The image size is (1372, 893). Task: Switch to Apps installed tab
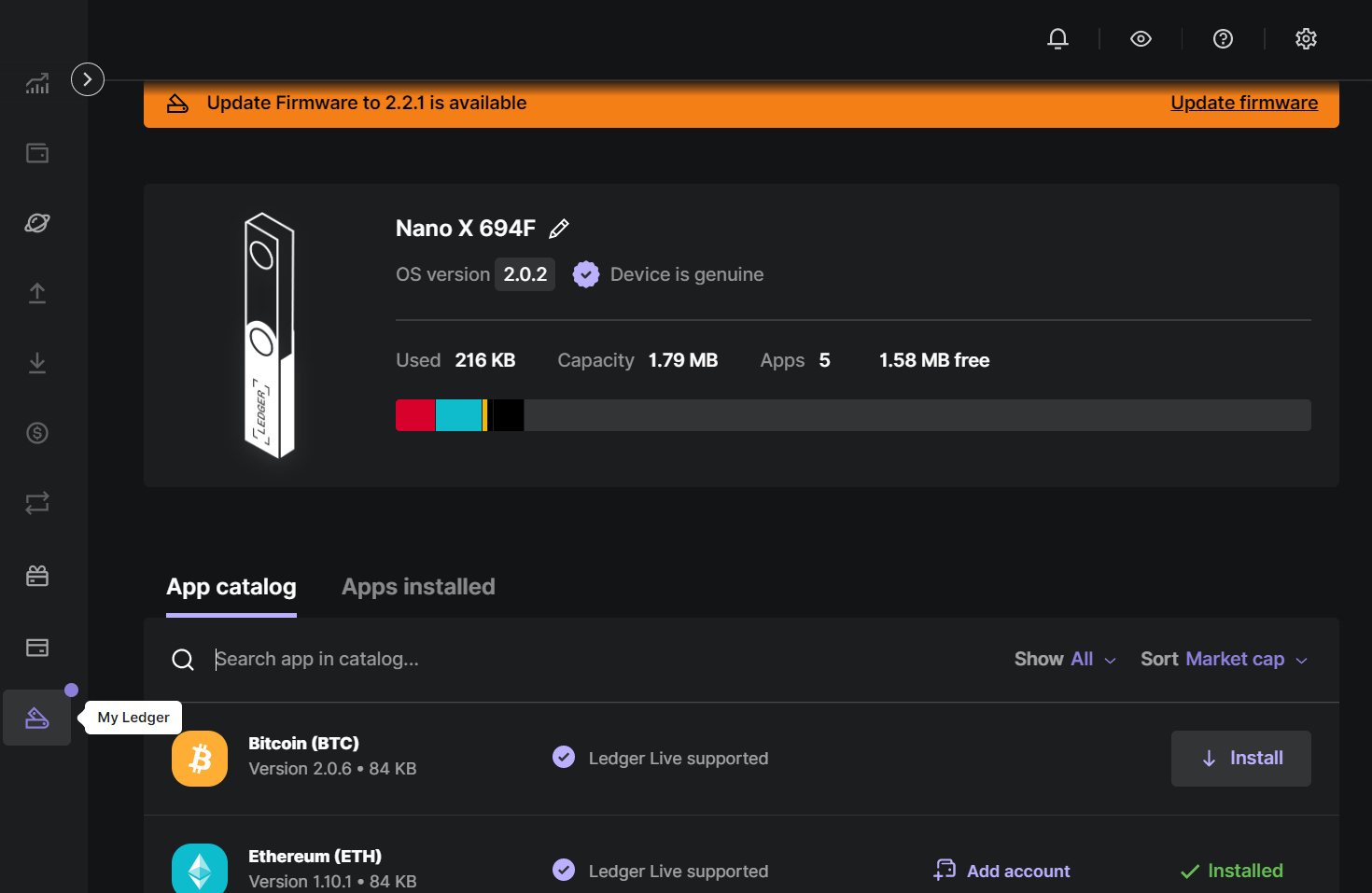[418, 587]
